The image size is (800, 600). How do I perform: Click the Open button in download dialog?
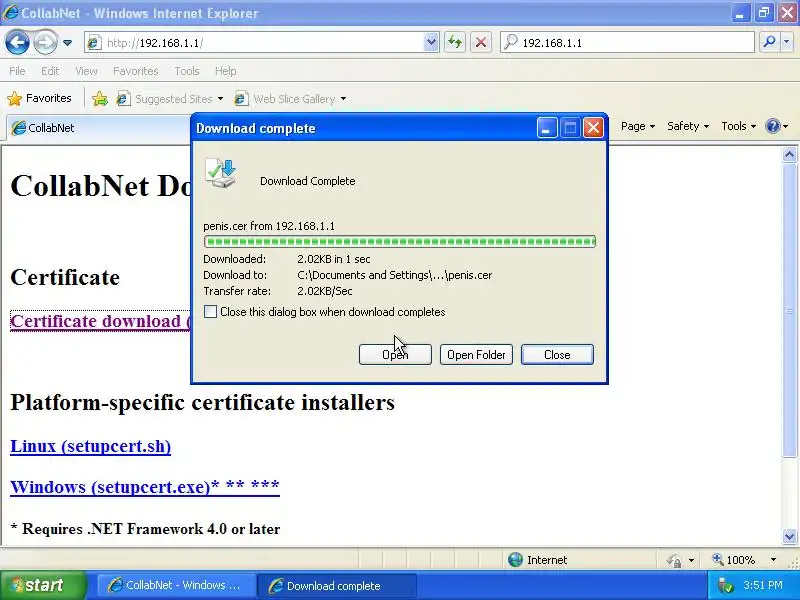(395, 355)
